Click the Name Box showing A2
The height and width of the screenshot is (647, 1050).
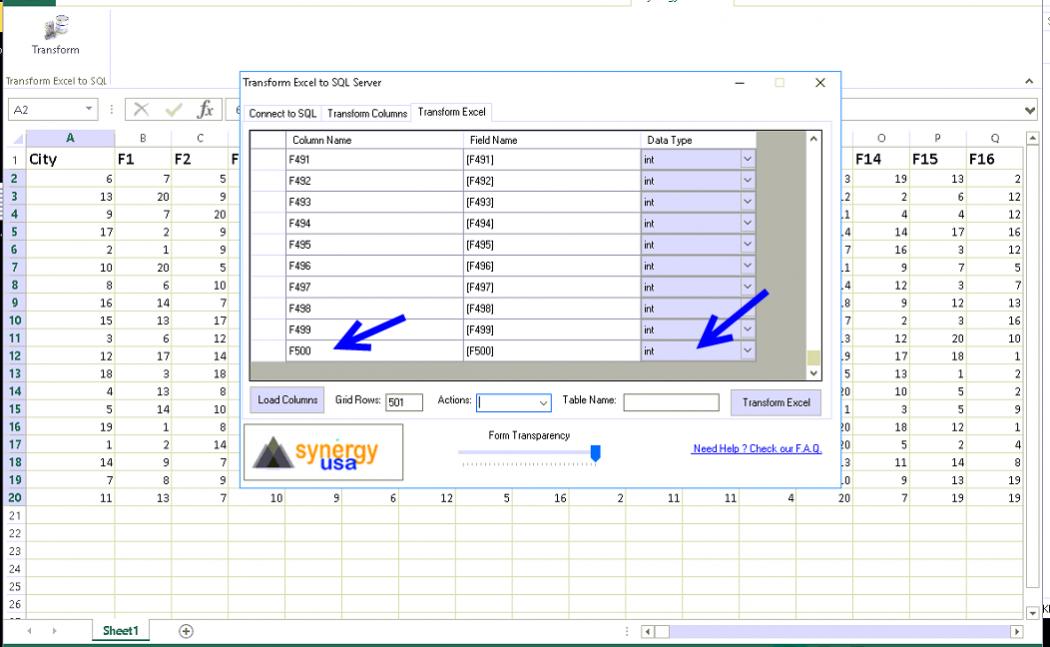pos(46,109)
